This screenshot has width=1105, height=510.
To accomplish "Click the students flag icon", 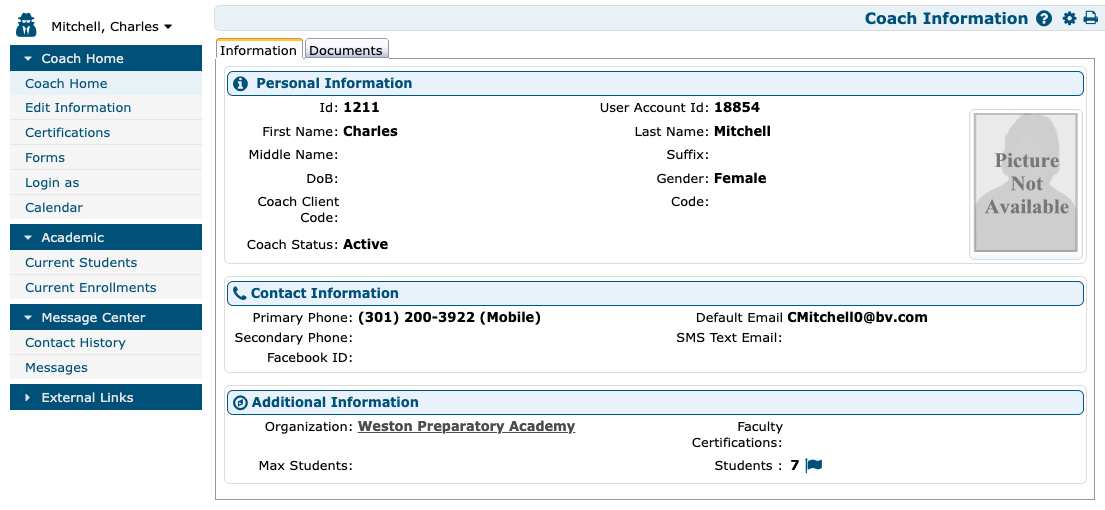I will click(x=813, y=466).
